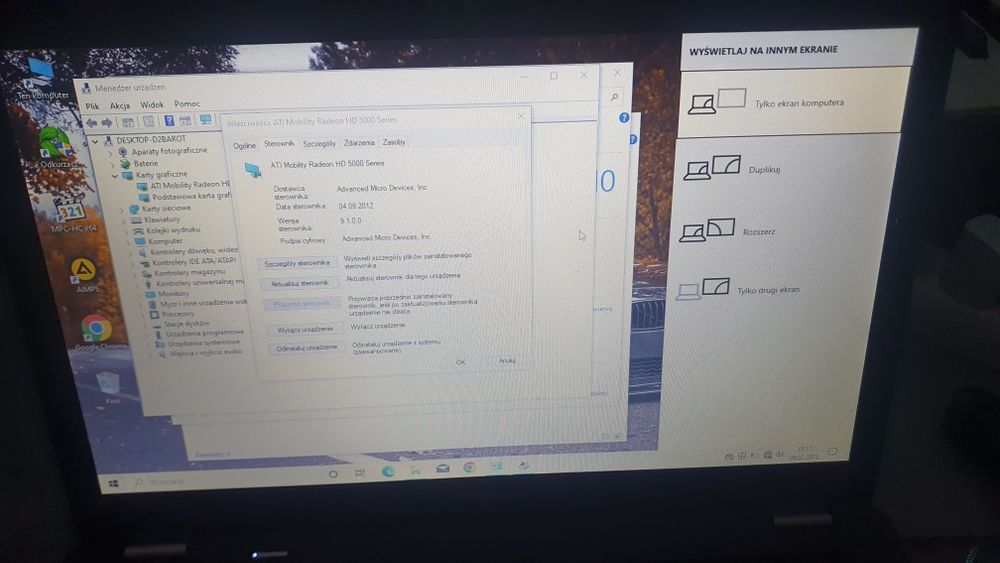The height and width of the screenshot is (563, 1000).
Task: Open the Pomoc menu
Action: pos(187,103)
